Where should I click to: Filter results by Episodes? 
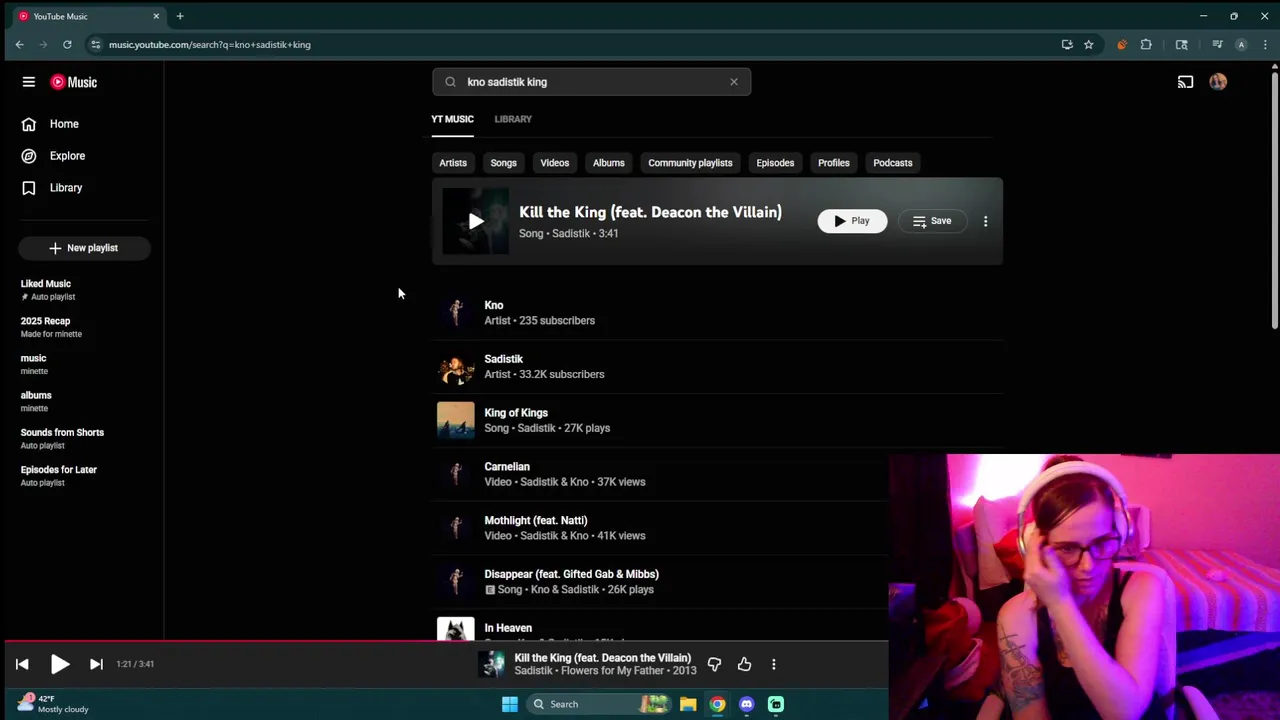coord(775,163)
